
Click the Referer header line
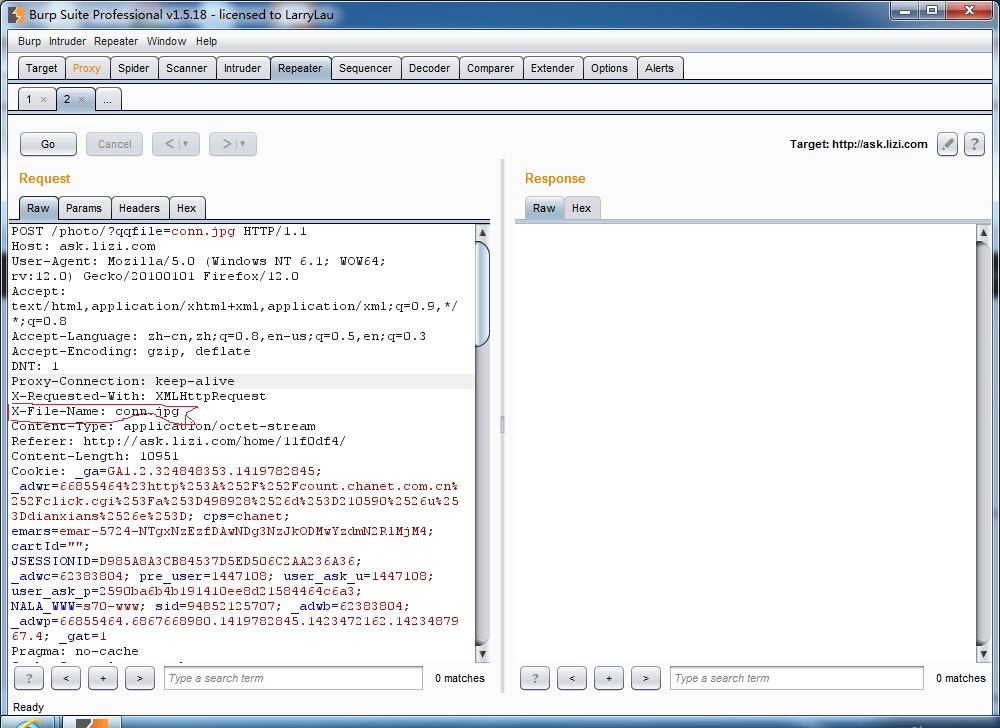coord(179,441)
